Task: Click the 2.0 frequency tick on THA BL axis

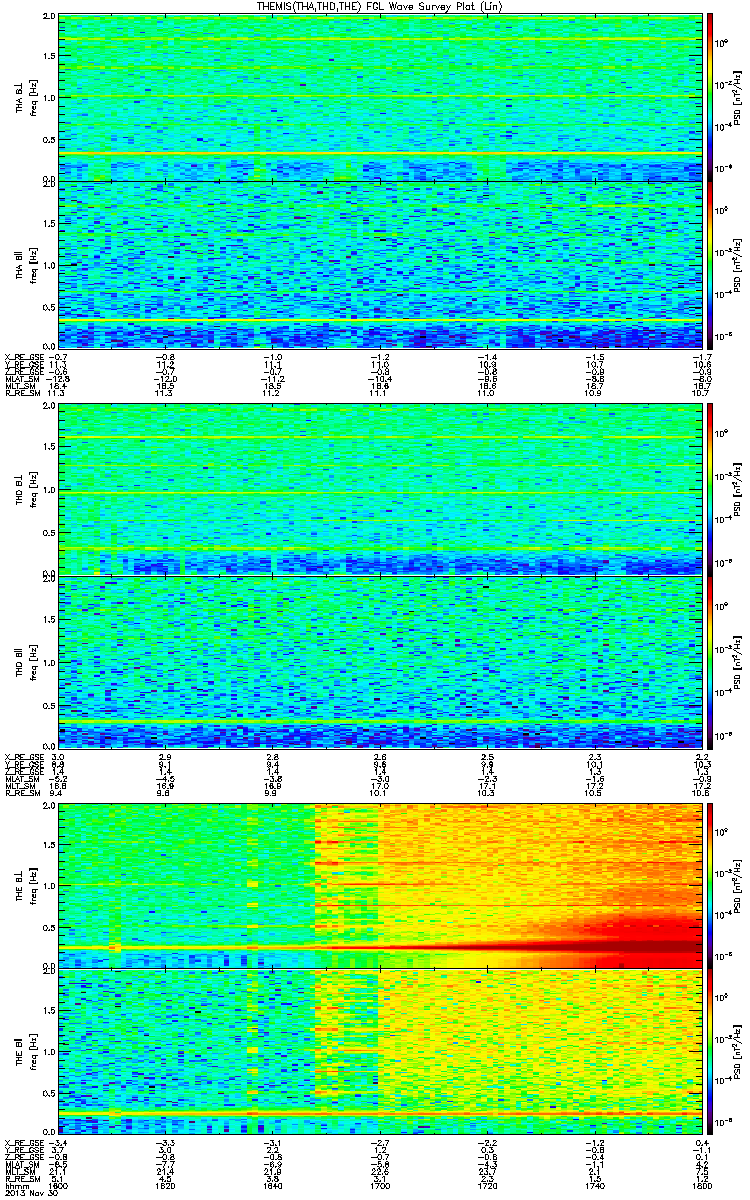Action: (x=49, y=18)
